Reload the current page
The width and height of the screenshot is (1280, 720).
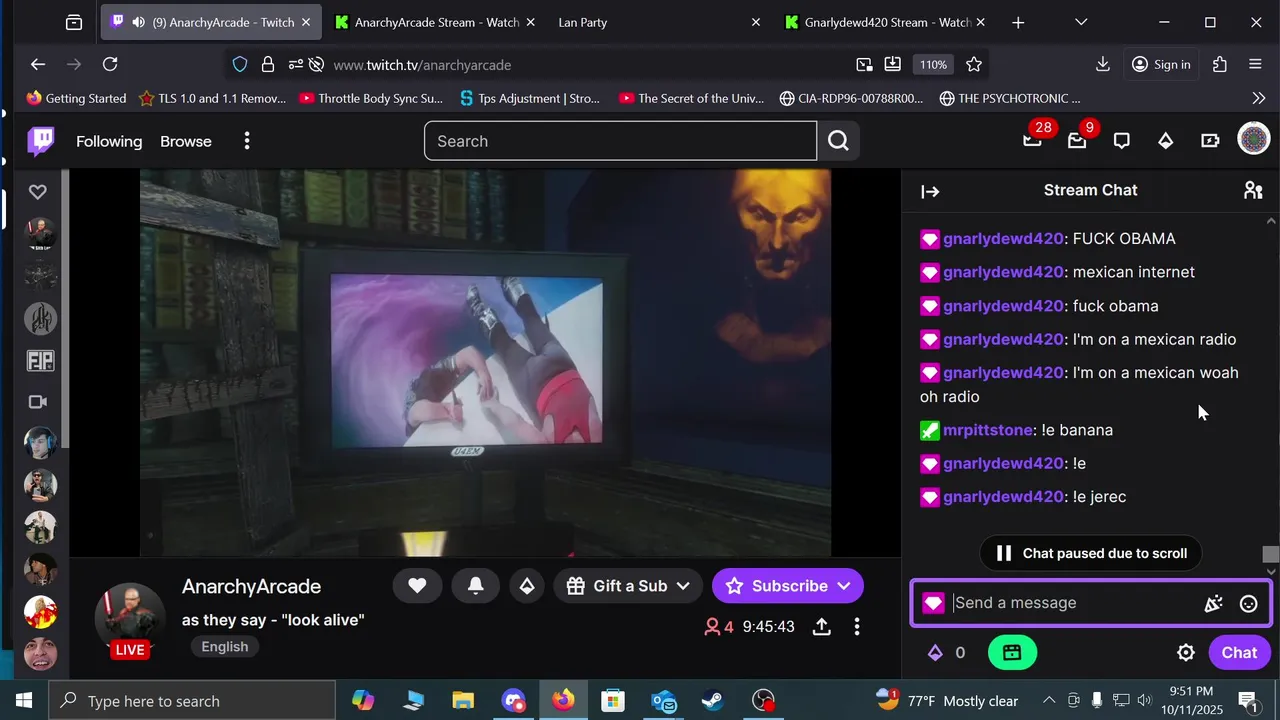pos(110,64)
